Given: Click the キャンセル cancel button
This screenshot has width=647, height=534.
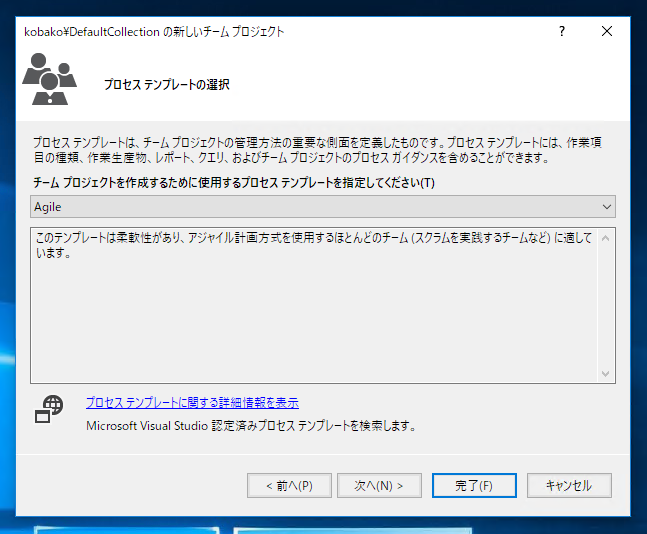Looking at the screenshot, I should [x=569, y=486].
